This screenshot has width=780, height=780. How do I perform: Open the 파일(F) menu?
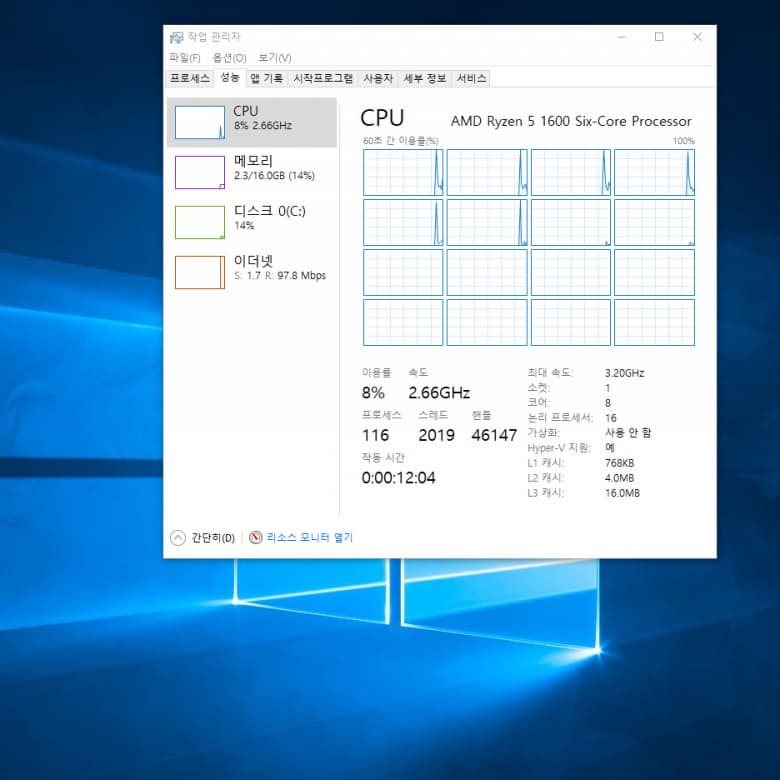185,58
